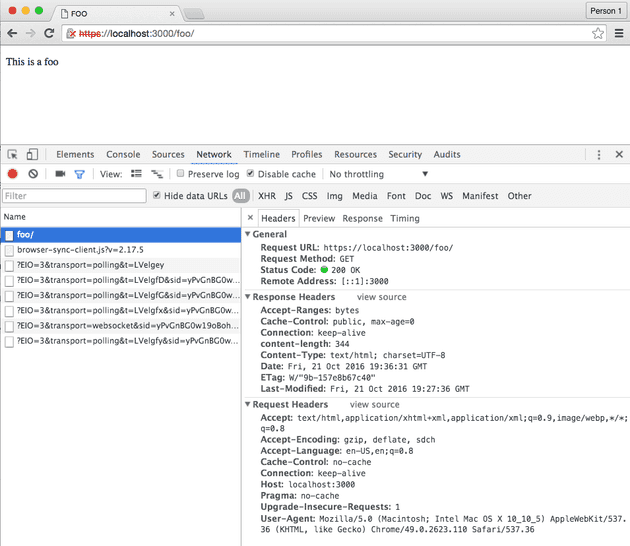Toggle the filter funnel icon
This screenshot has height=546, width=630.
click(80, 174)
